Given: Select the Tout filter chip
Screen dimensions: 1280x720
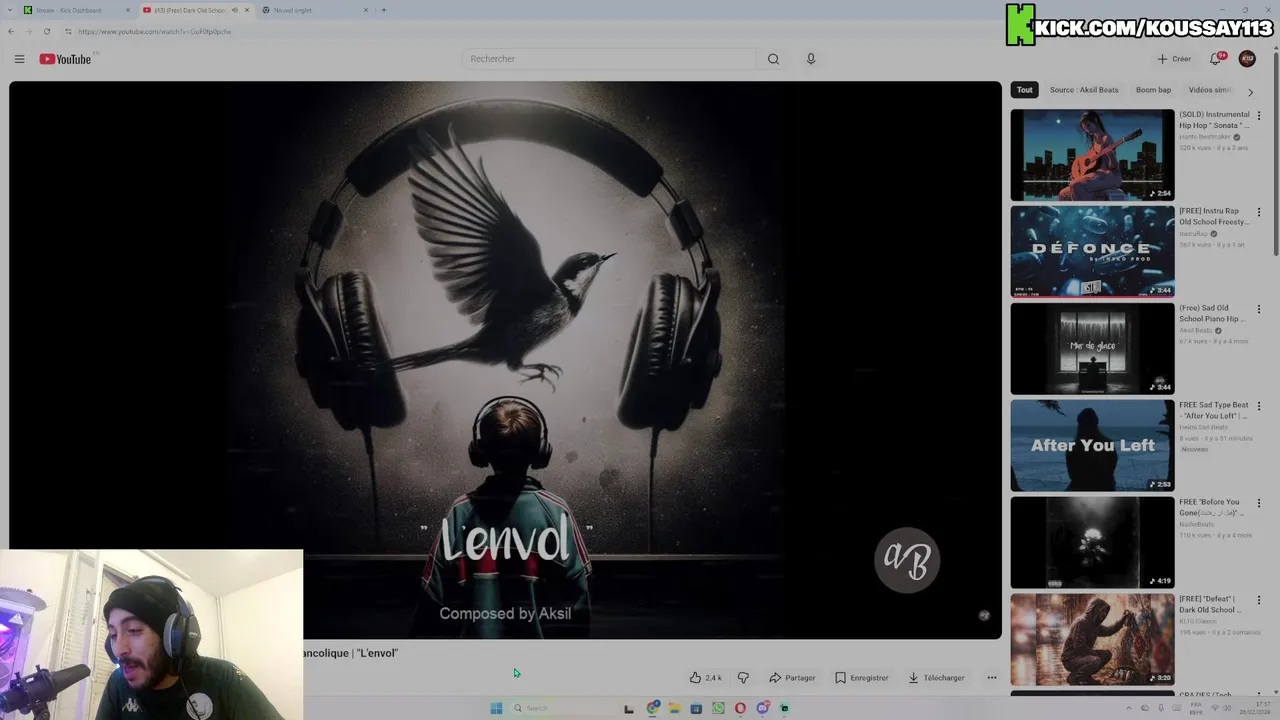Looking at the screenshot, I should pos(1025,90).
